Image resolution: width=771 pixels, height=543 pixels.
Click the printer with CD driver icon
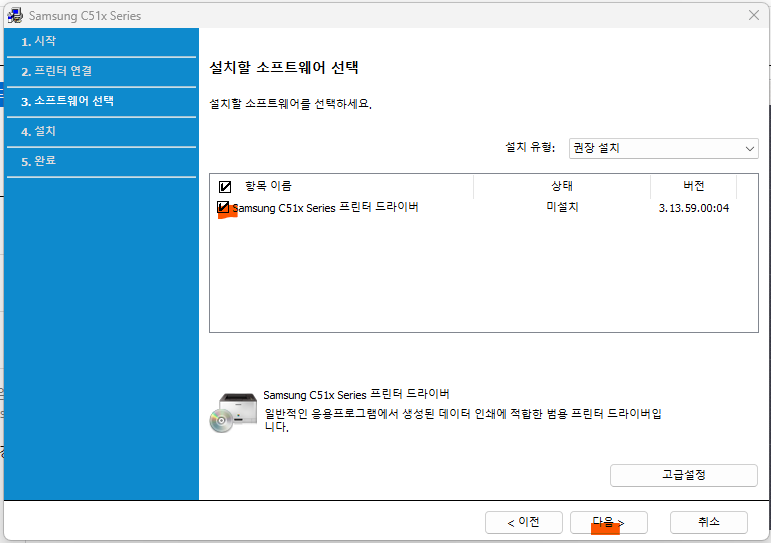tap(233, 413)
